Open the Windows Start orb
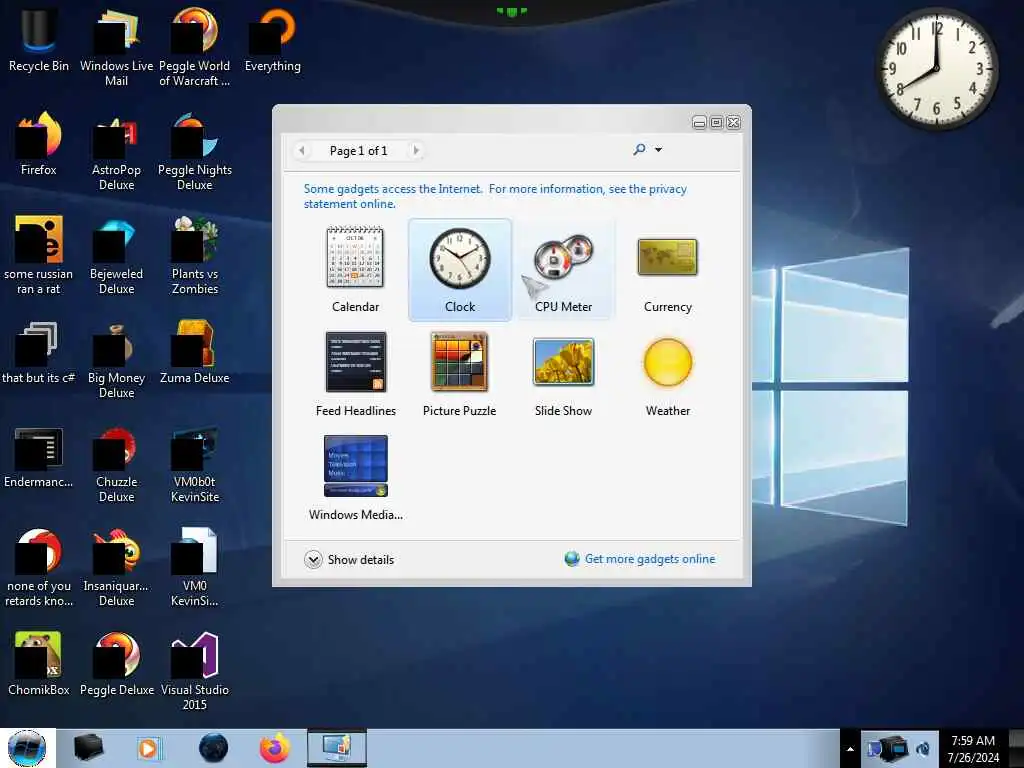The height and width of the screenshot is (768, 1024). [27, 748]
